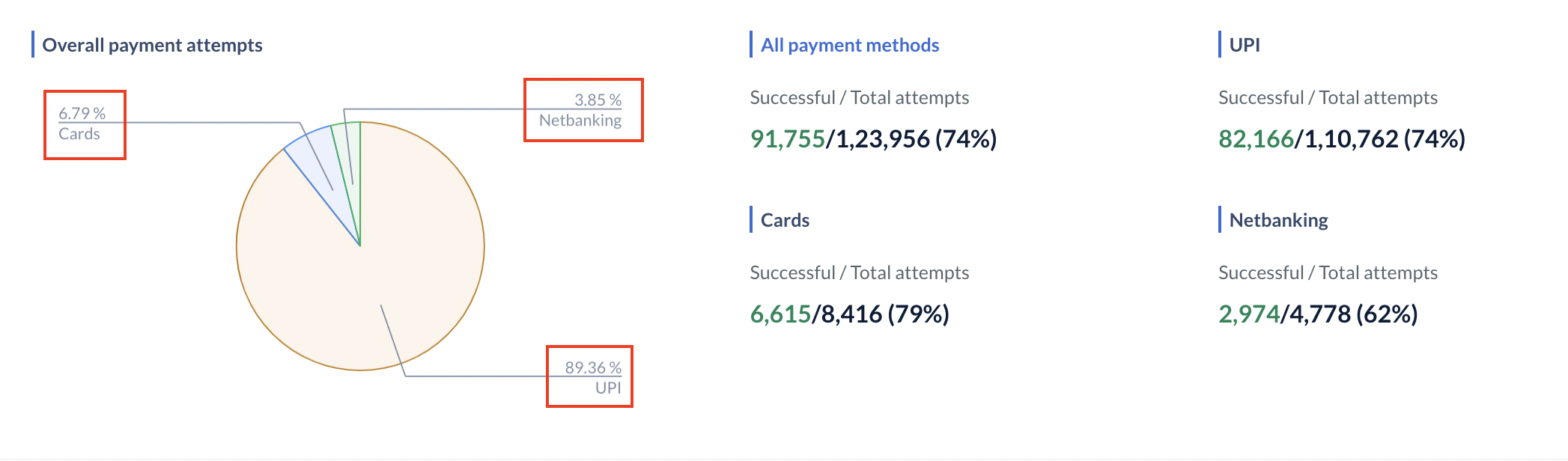Image resolution: width=1568 pixels, height=461 pixels.
Task: Click the 6.79 % Cards chart label
Action: (82, 123)
